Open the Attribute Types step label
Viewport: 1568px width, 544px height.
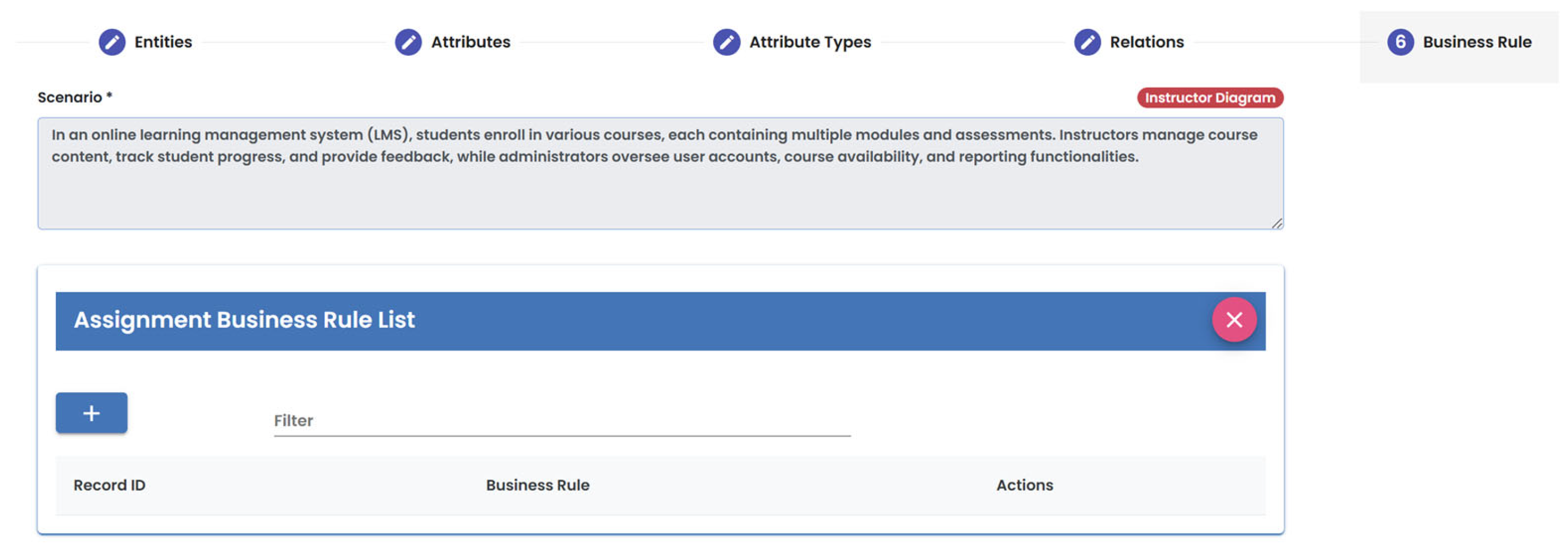[810, 42]
